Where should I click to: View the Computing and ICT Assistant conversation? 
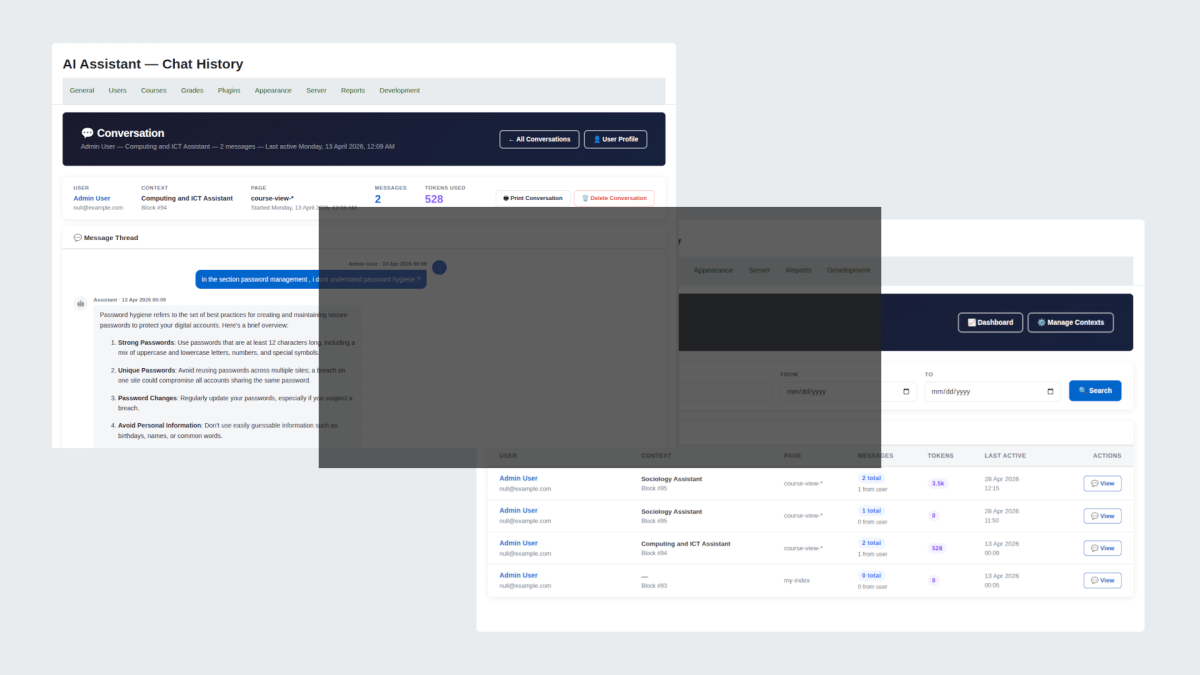point(1102,548)
